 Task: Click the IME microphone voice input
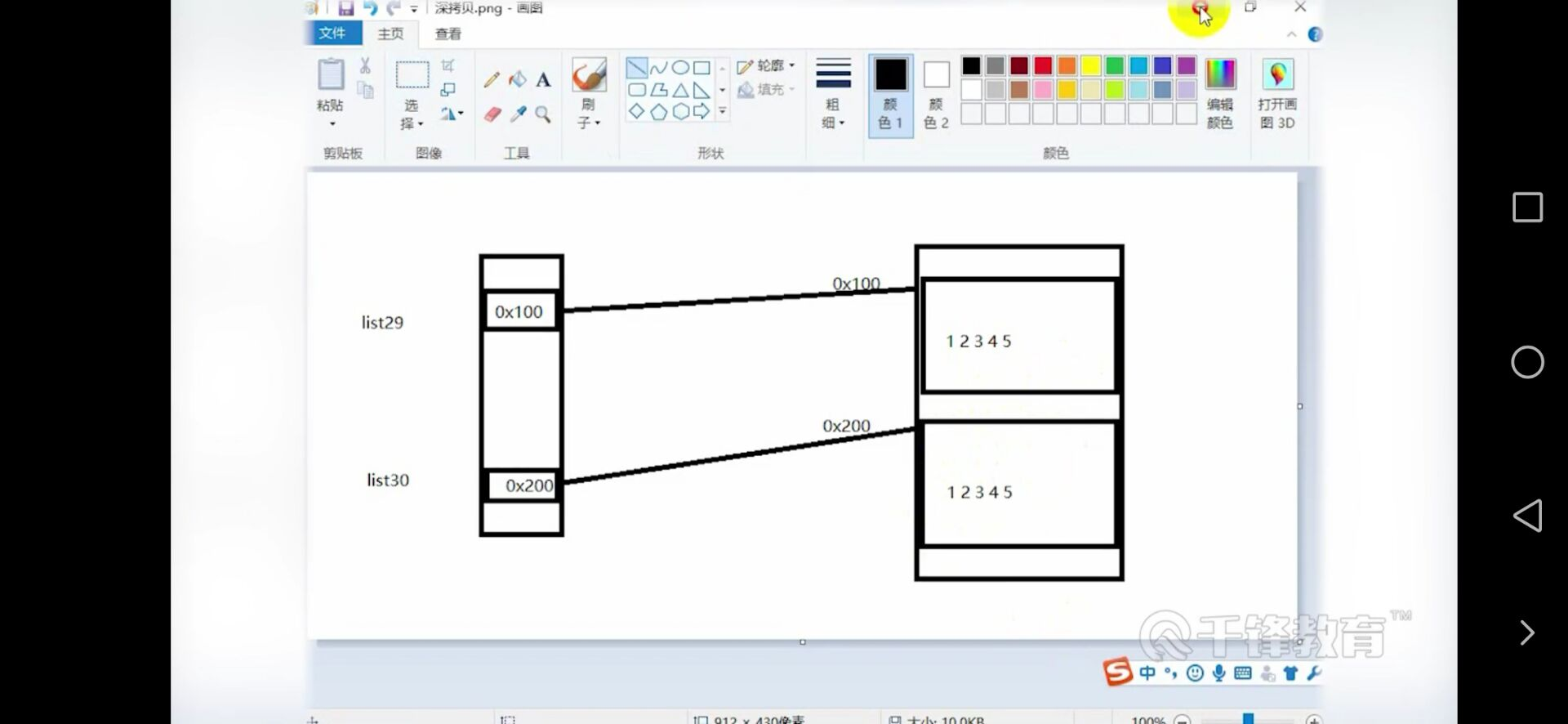pyautogui.click(x=1219, y=673)
